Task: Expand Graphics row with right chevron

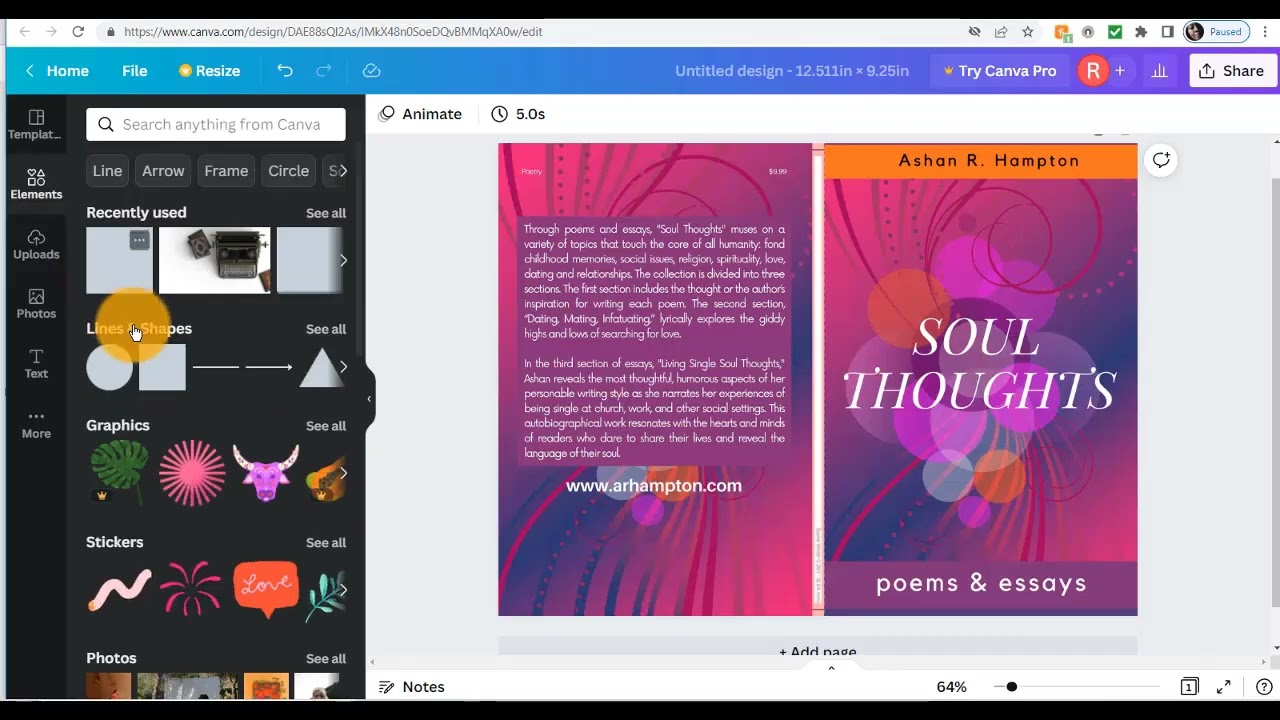Action: click(343, 472)
